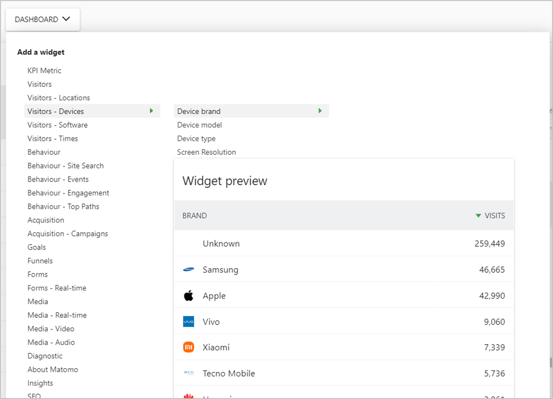Viewport: 553px width, 399px height.
Task: Open the DASHBOARD dropdown menu
Action: pos(43,19)
